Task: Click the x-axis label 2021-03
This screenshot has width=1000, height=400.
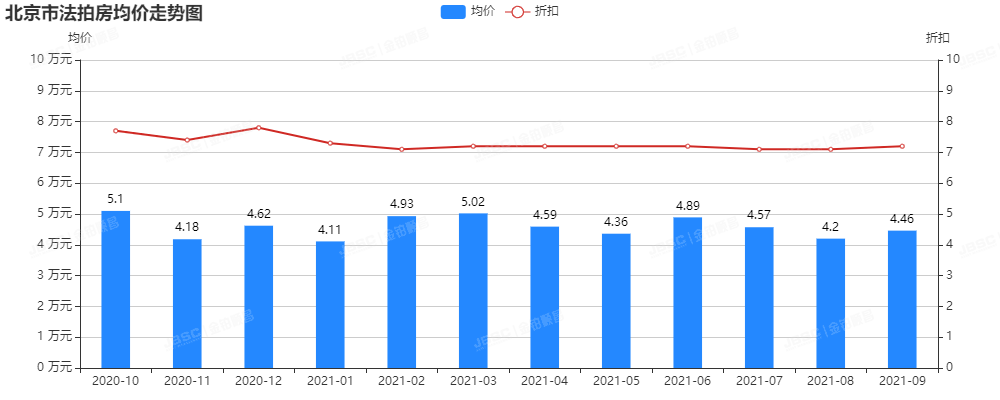Action: 473,381
